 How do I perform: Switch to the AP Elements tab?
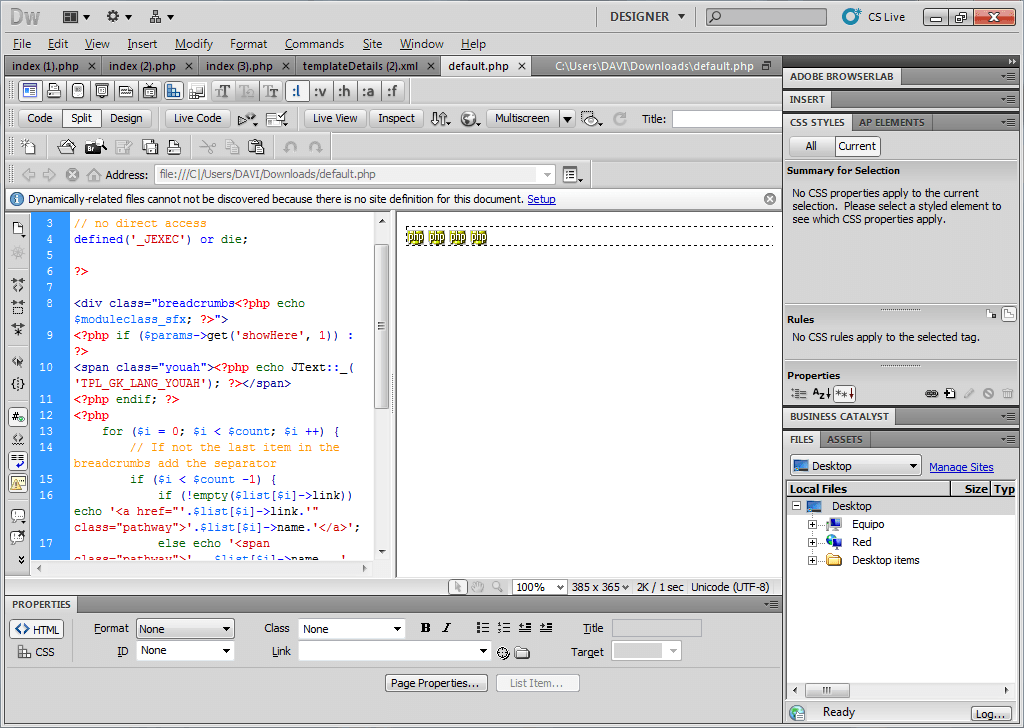[x=891, y=122]
